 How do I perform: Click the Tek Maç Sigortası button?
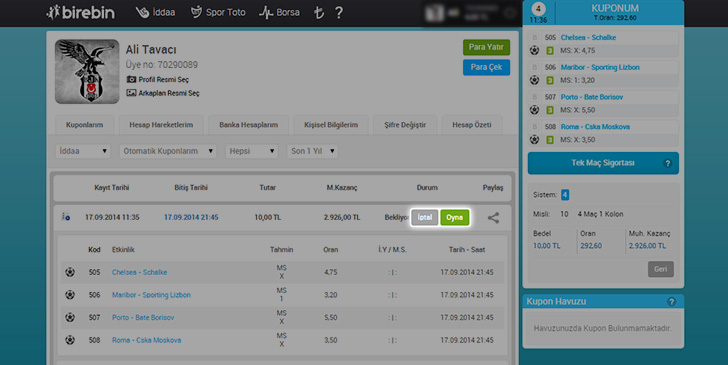click(x=603, y=163)
